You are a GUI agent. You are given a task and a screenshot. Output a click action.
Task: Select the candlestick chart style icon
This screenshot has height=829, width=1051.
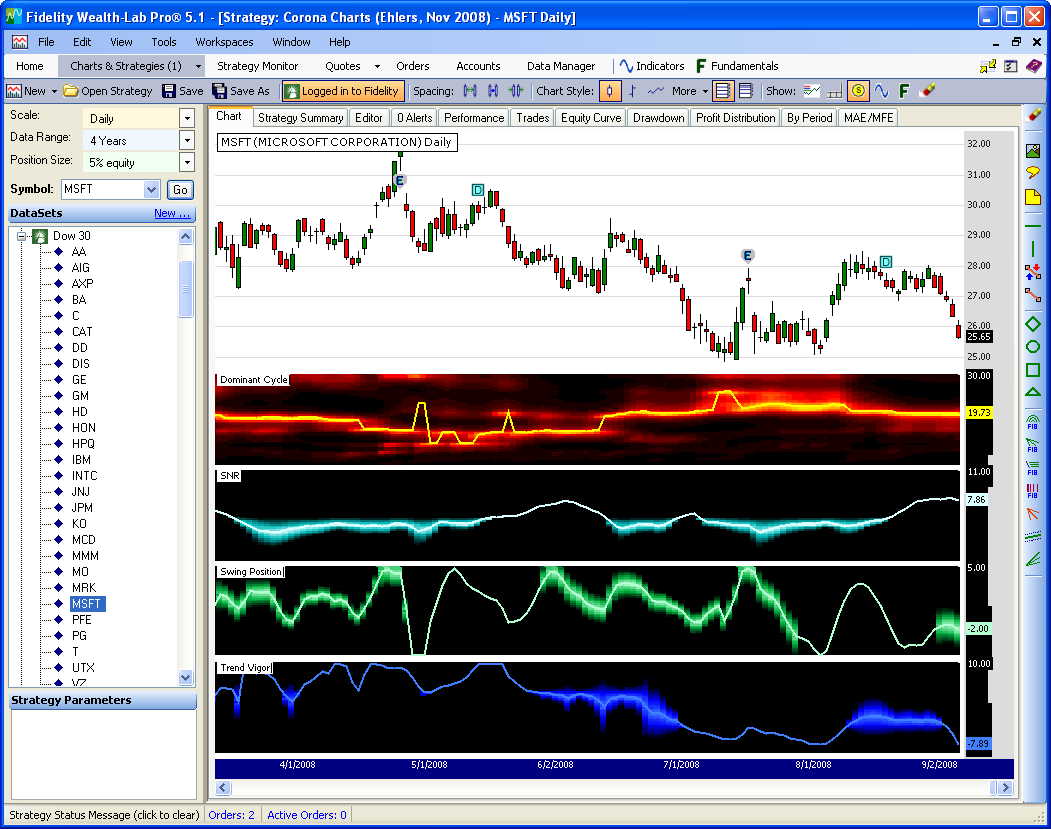[x=610, y=91]
